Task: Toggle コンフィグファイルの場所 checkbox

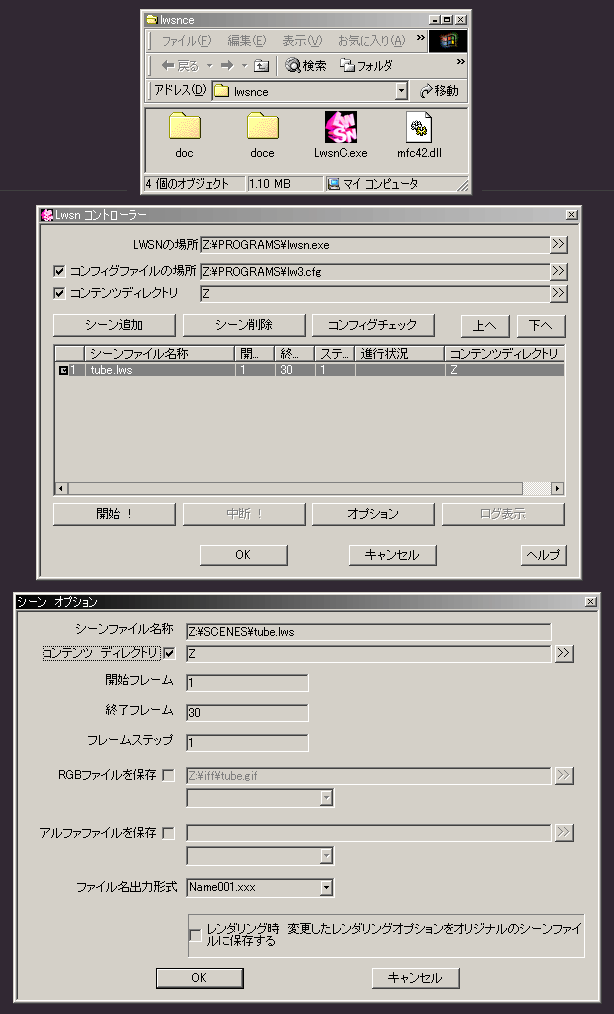Action: click(x=59, y=271)
